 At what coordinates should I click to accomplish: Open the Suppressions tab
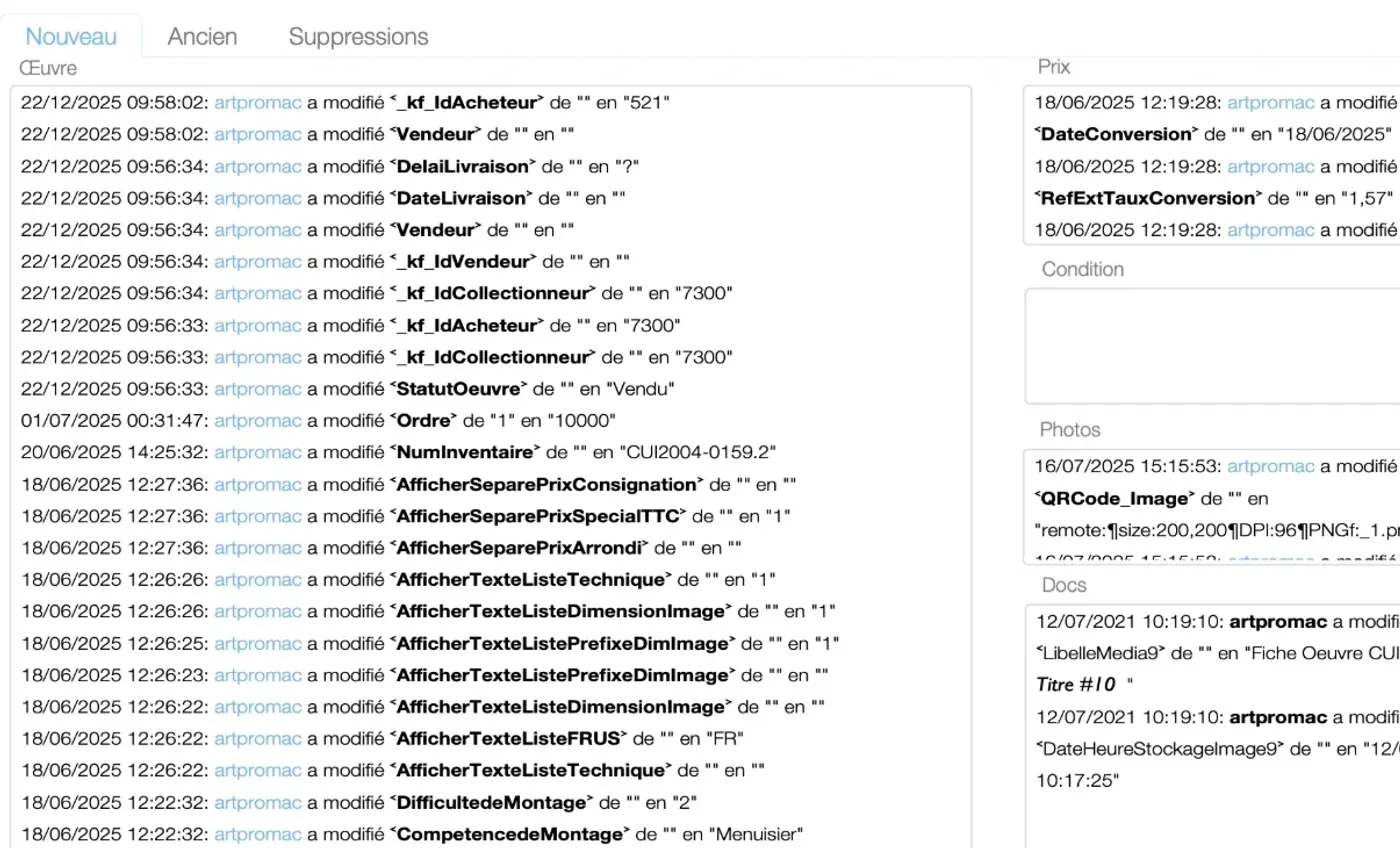pyautogui.click(x=358, y=37)
